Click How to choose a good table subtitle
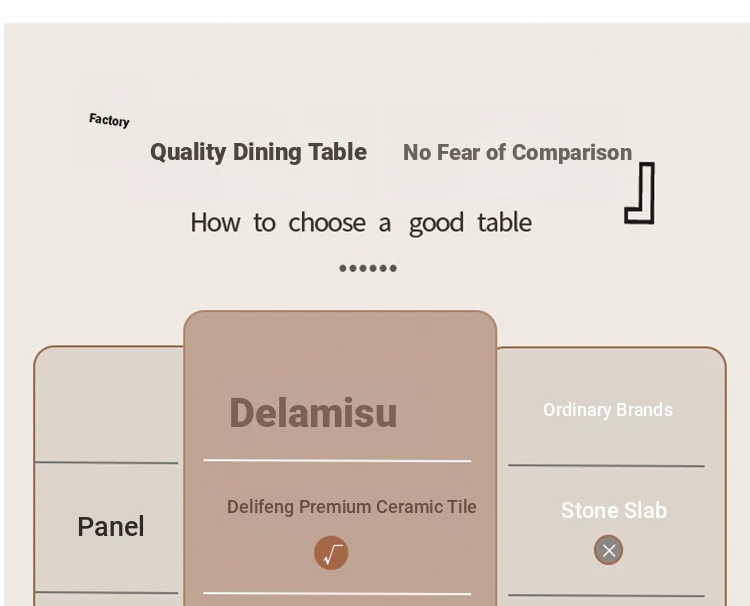Image resolution: width=750 pixels, height=606 pixels. (x=361, y=223)
